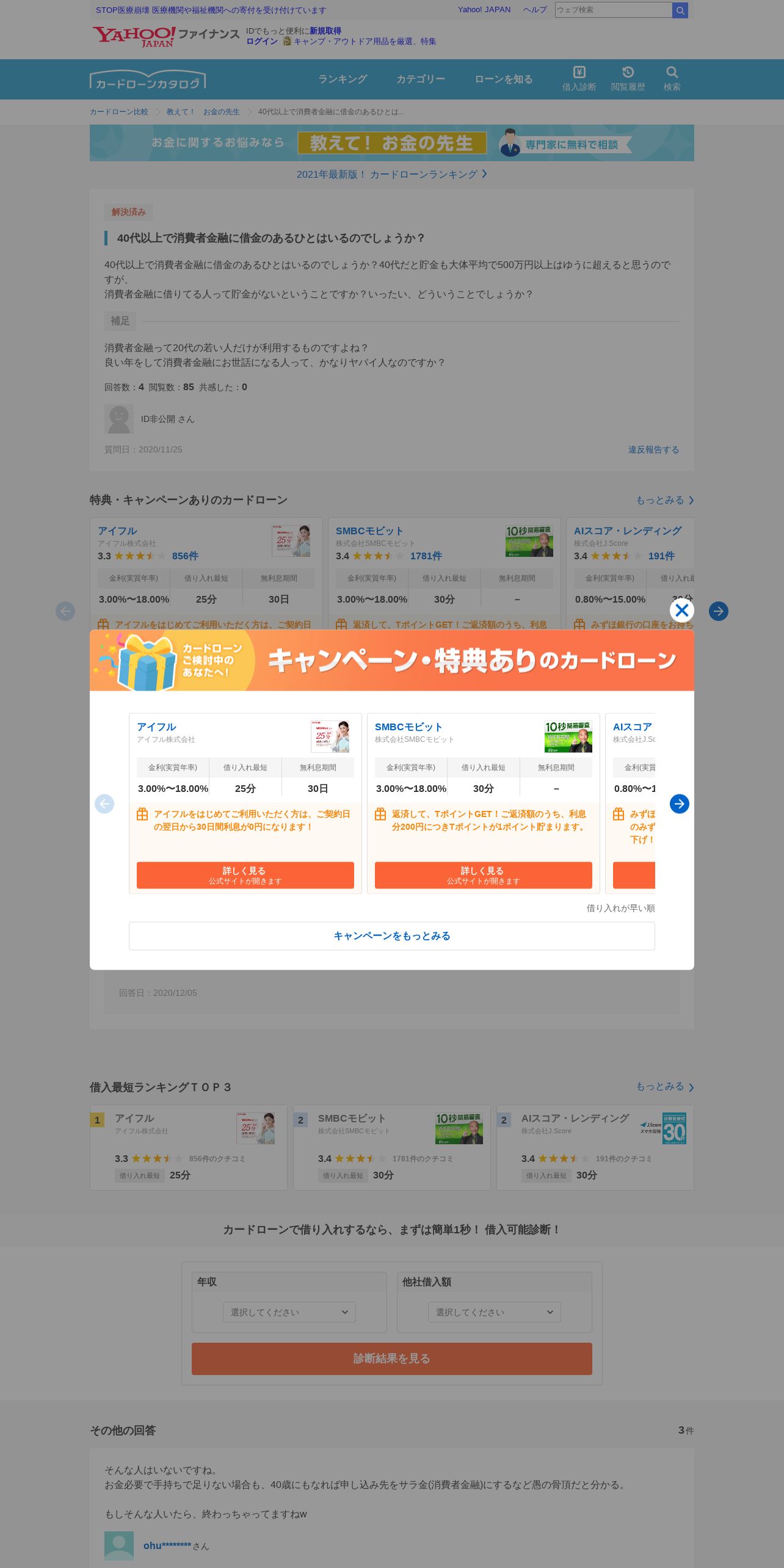Open the カテゴリー menu
The image size is (784, 1568).
pos(421,79)
